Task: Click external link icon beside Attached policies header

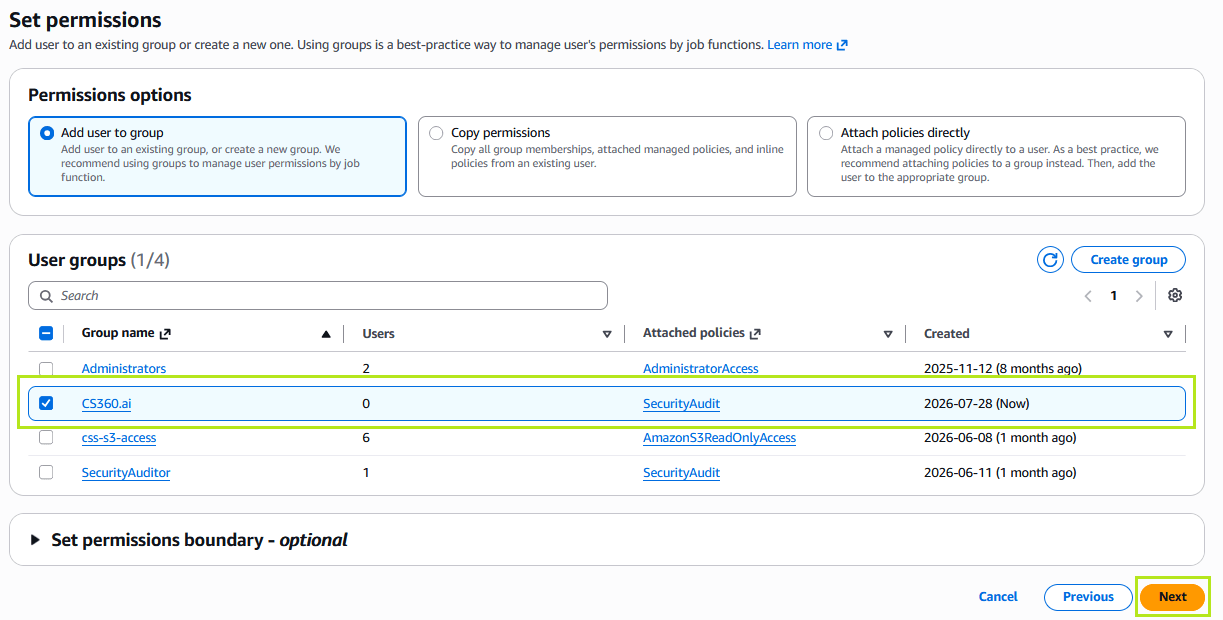Action: click(x=755, y=334)
